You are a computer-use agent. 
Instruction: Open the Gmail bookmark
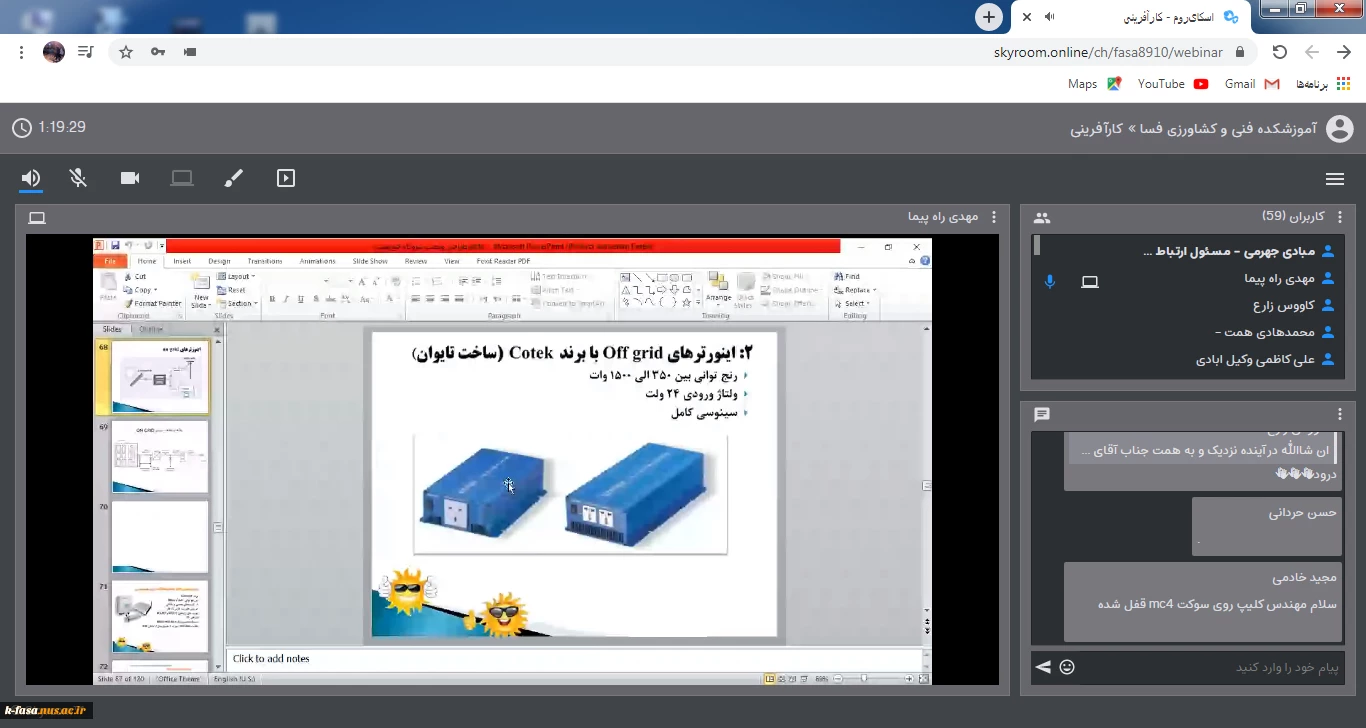point(1252,84)
